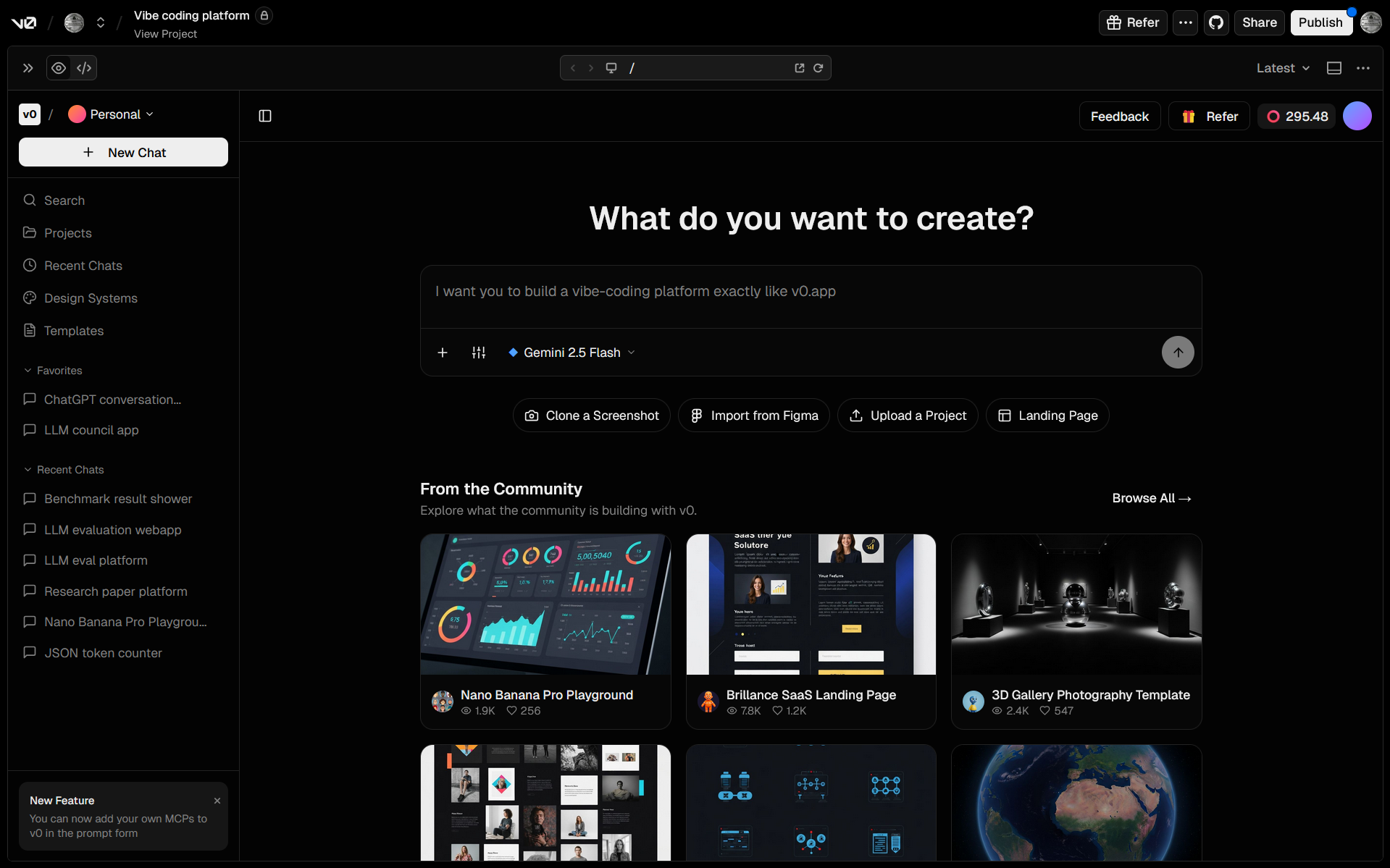Image resolution: width=1390 pixels, height=868 pixels.
Task: Click the purple gradient profile avatar
Action: tap(1357, 116)
